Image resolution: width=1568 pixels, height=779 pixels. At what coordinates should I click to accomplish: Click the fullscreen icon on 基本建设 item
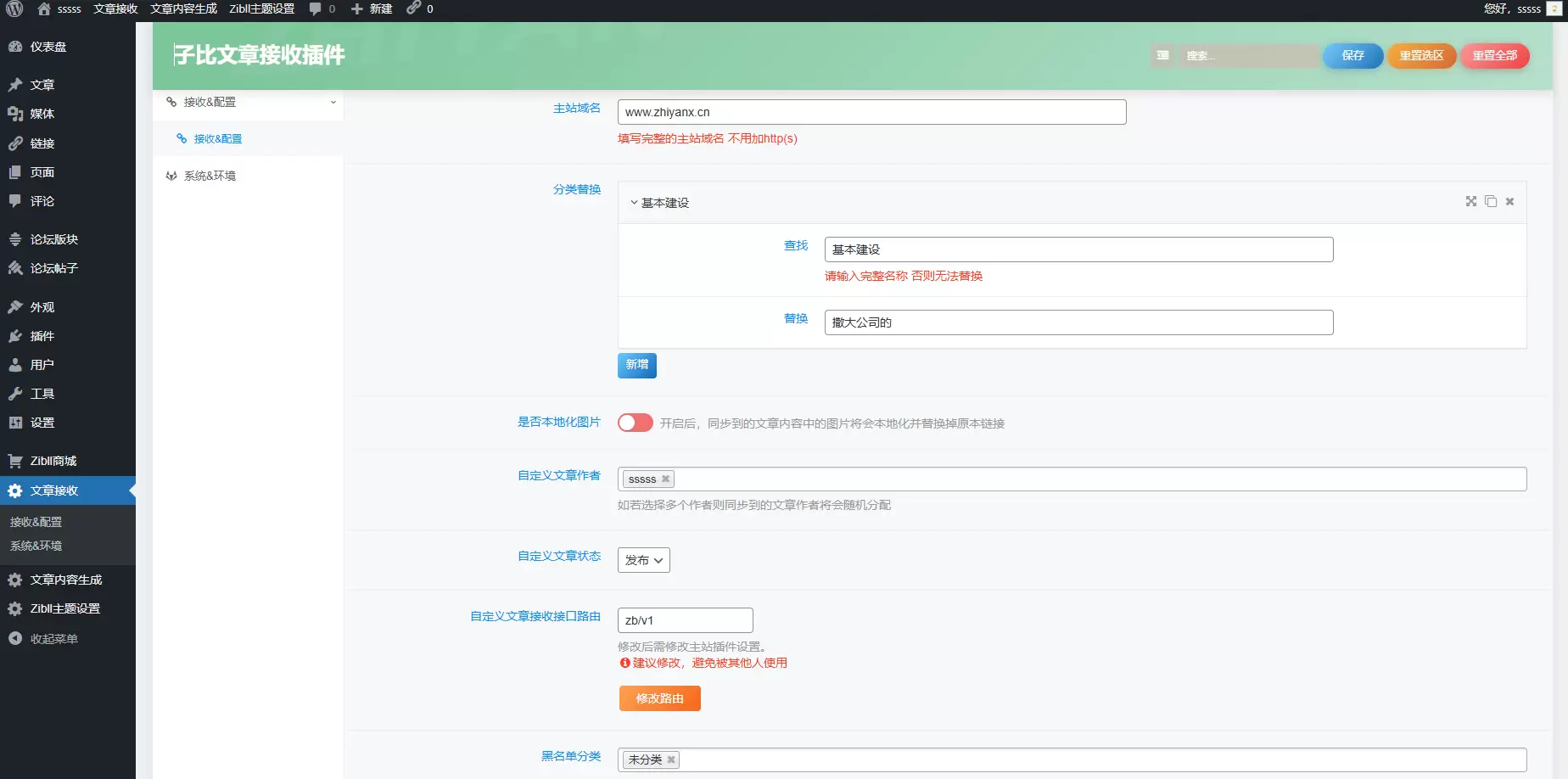coord(1471,201)
